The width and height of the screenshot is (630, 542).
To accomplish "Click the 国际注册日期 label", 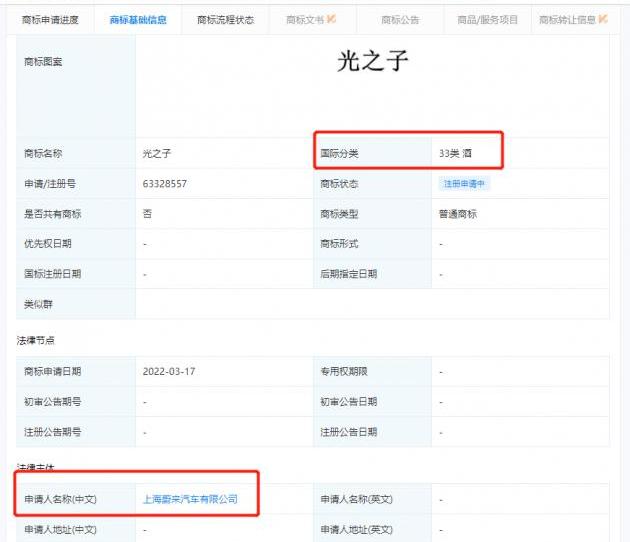I will [53, 274].
